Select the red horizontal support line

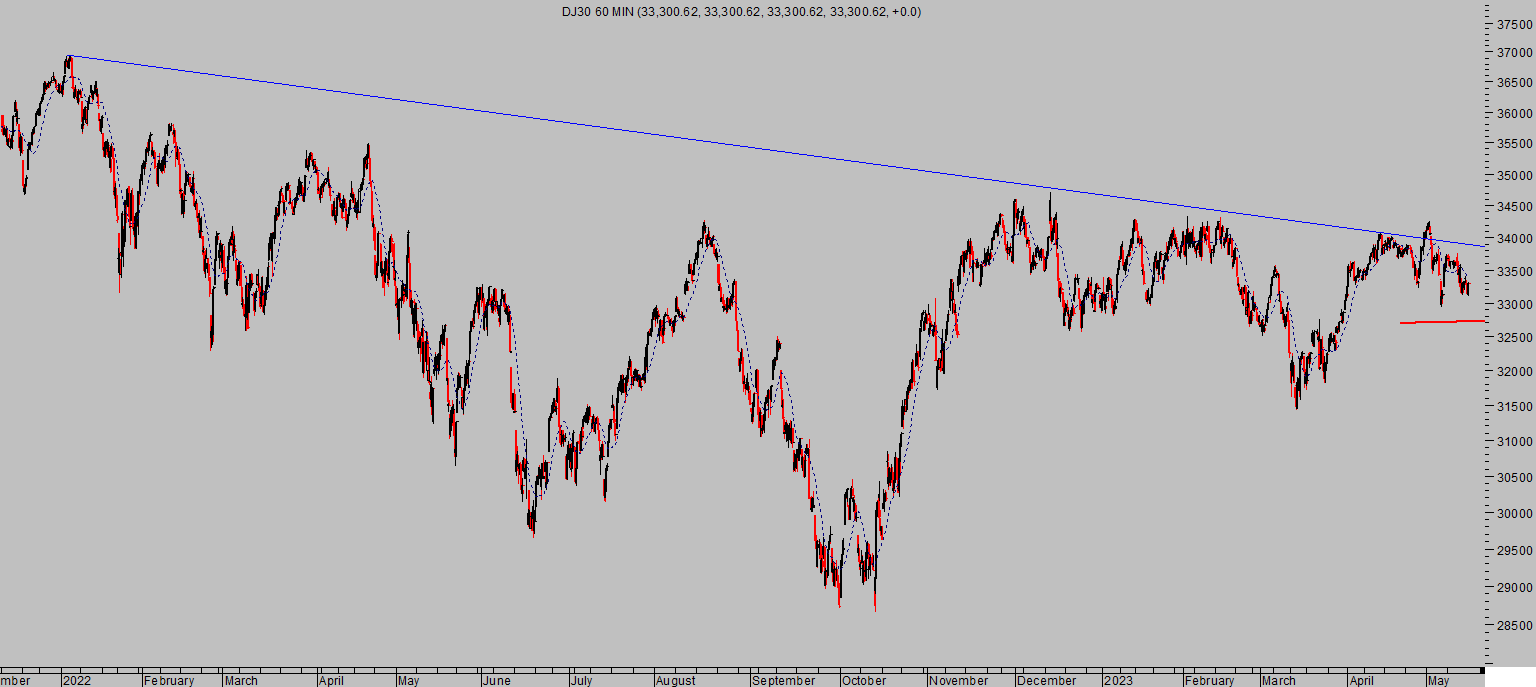pyautogui.click(x=1442, y=322)
